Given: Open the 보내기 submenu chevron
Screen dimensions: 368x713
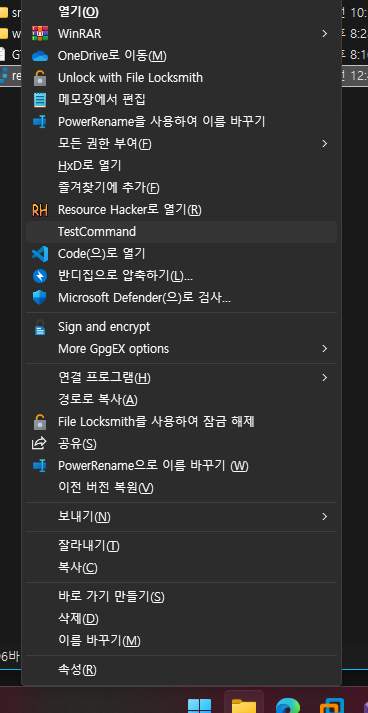Looking at the screenshot, I should click(x=324, y=517).
